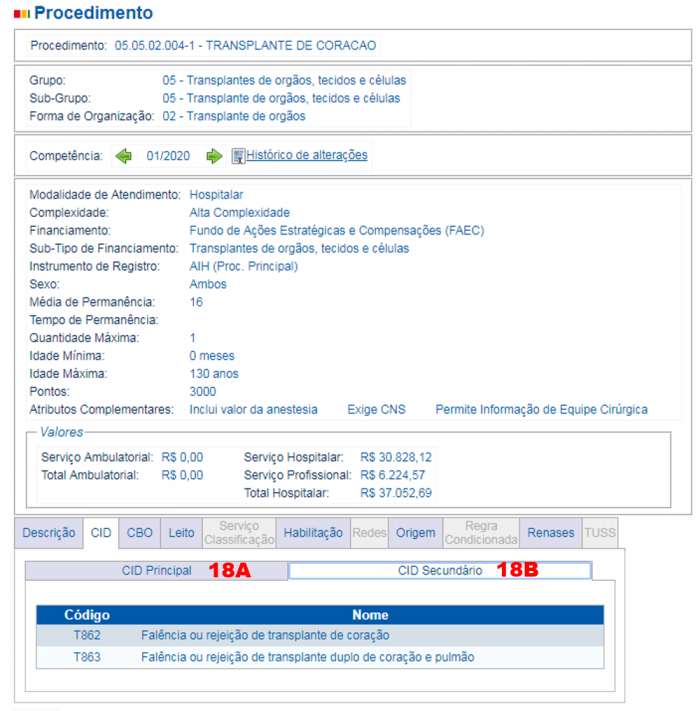Open the CBO tab
The width and height of the screenshot is (700, 711).
pyautogui.click(x=139, y=533)
